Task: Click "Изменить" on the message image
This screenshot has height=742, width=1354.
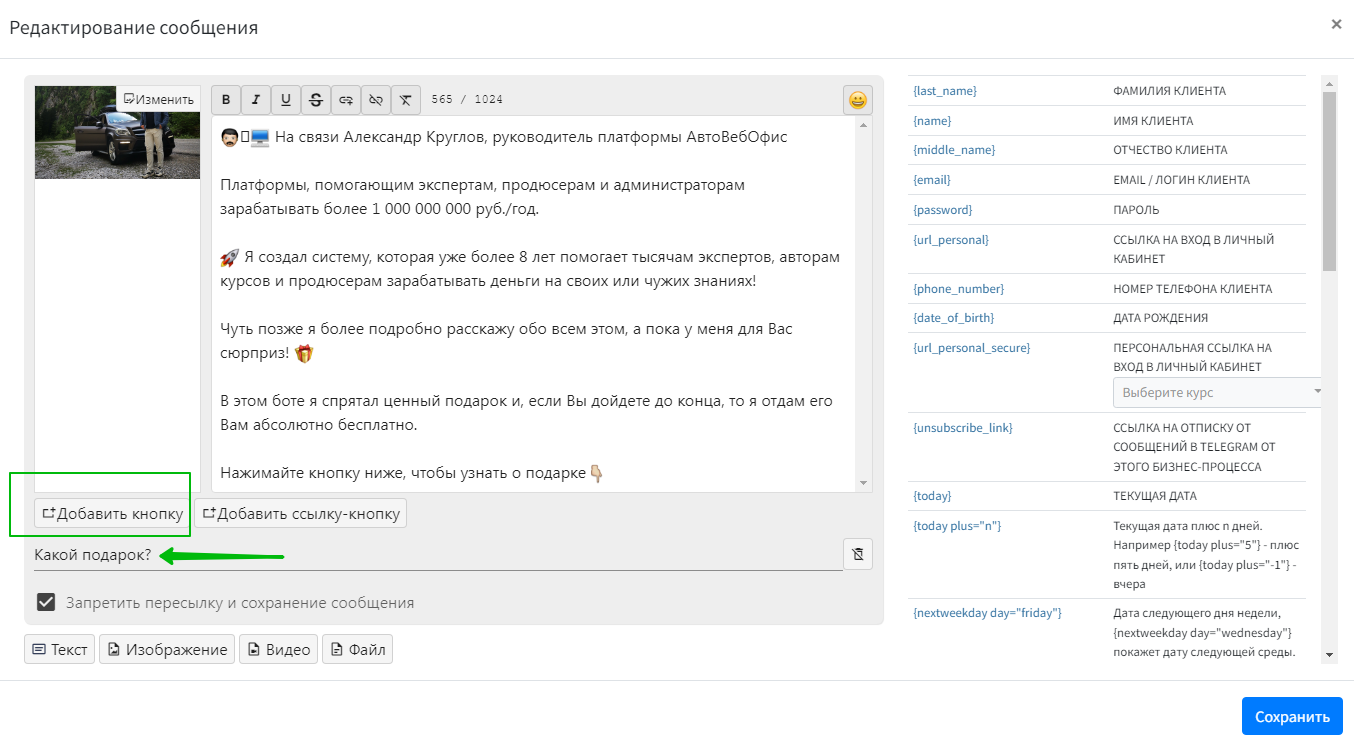Action: 159,99
